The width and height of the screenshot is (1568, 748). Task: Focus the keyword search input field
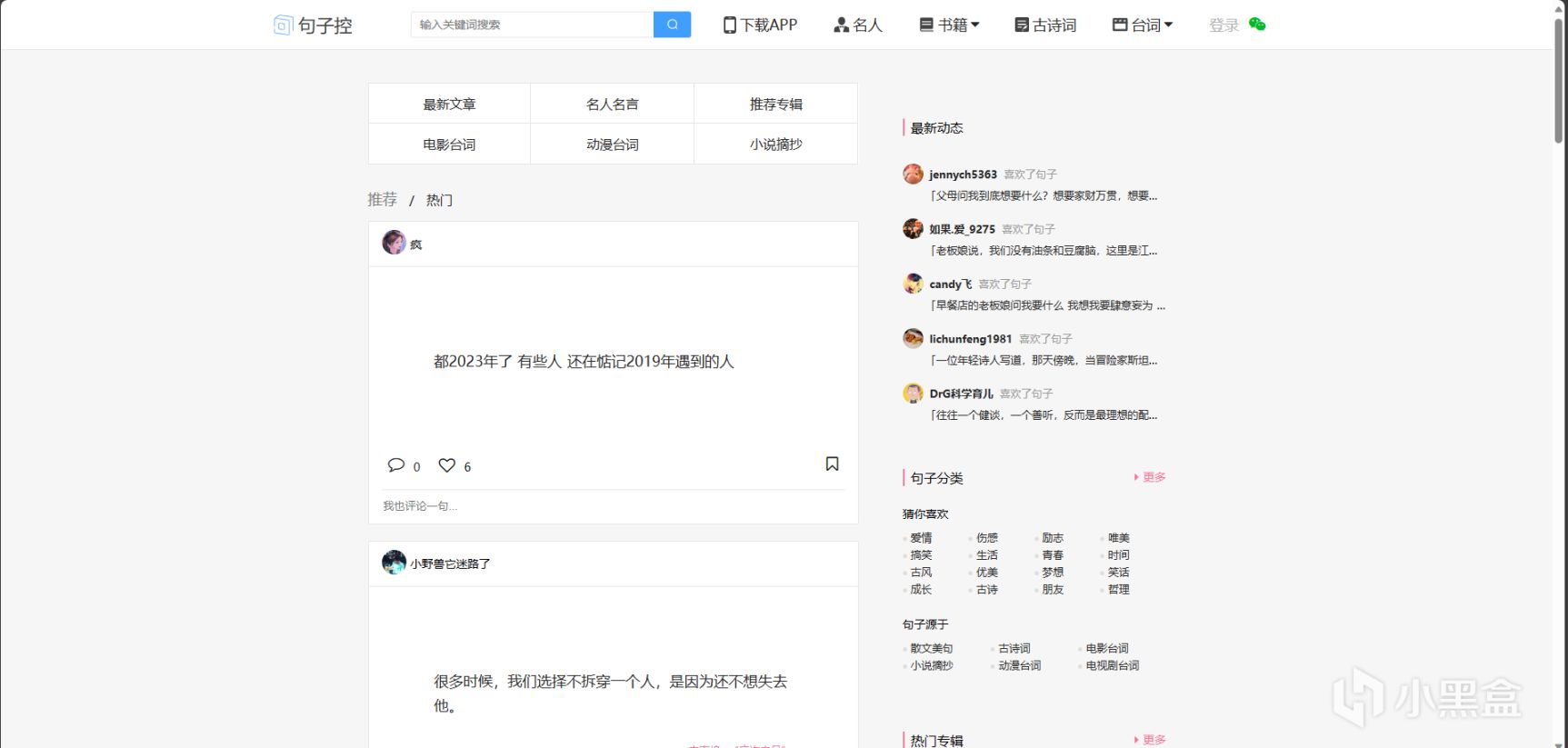pyautogui.click(x=532, y=25)
